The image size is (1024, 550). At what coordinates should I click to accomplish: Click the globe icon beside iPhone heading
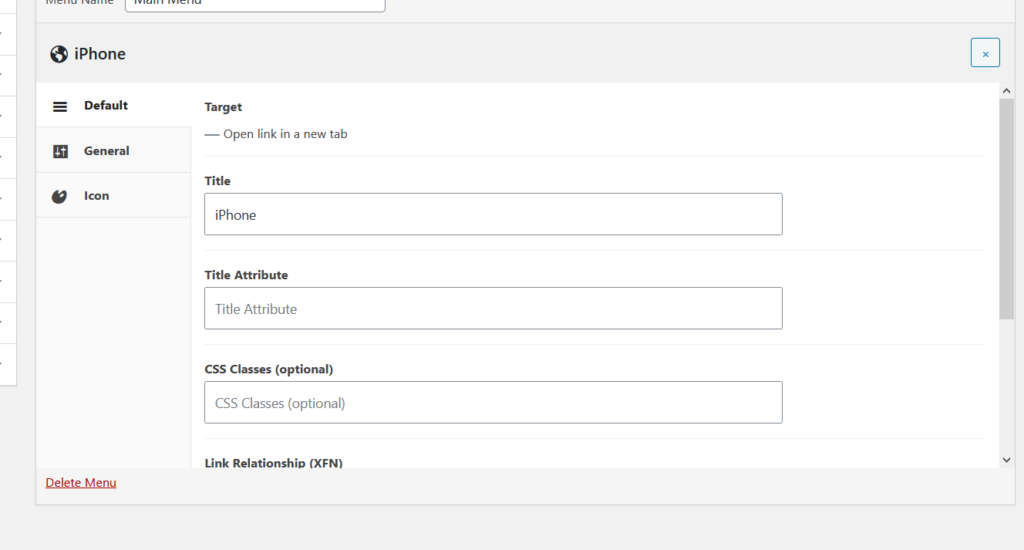[59, 54]
